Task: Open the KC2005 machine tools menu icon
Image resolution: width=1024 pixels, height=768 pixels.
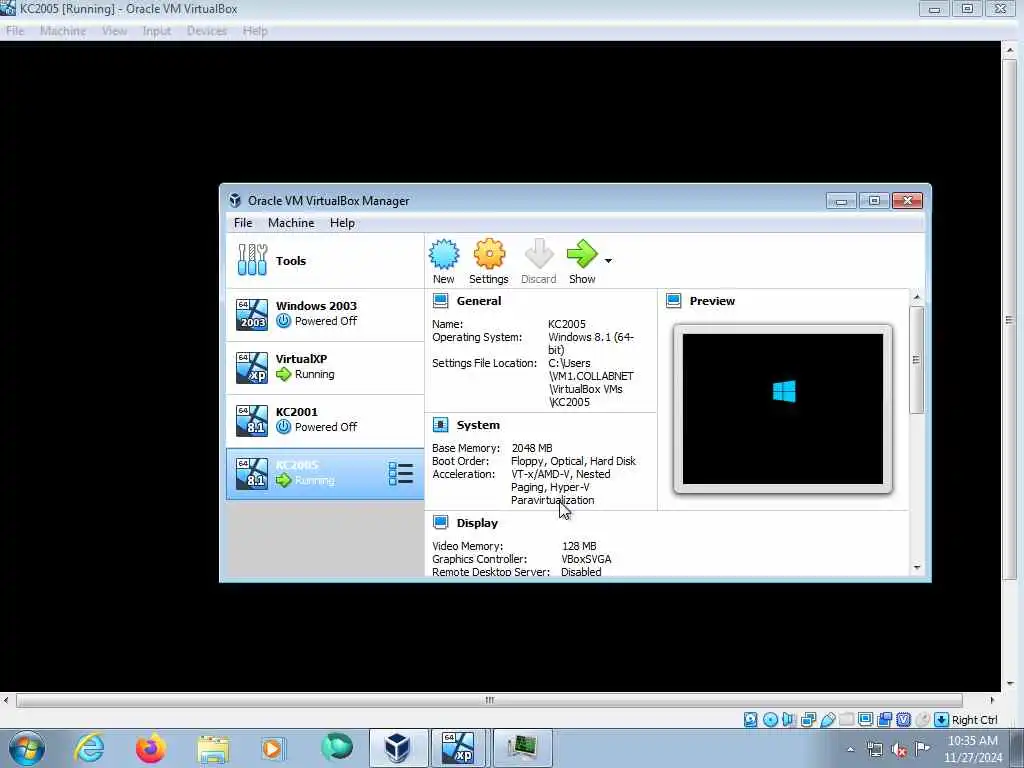Action: click(400, 473)
